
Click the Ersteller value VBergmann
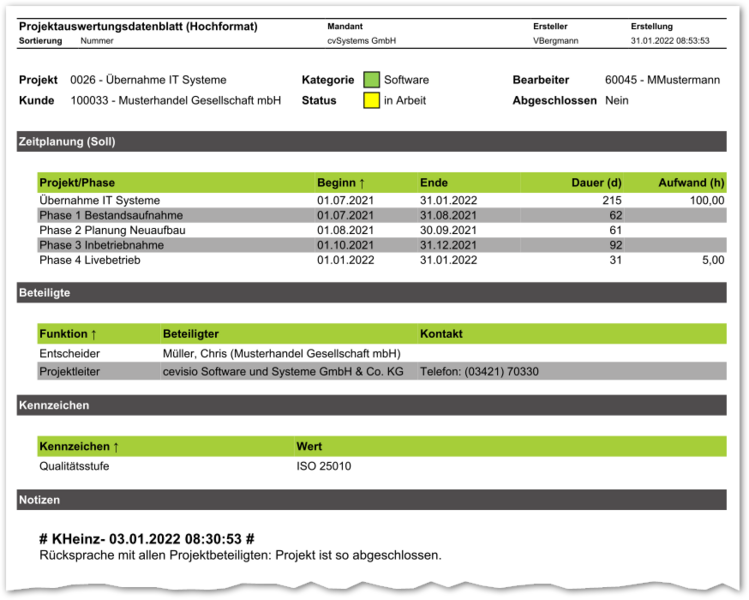(556, 41)
